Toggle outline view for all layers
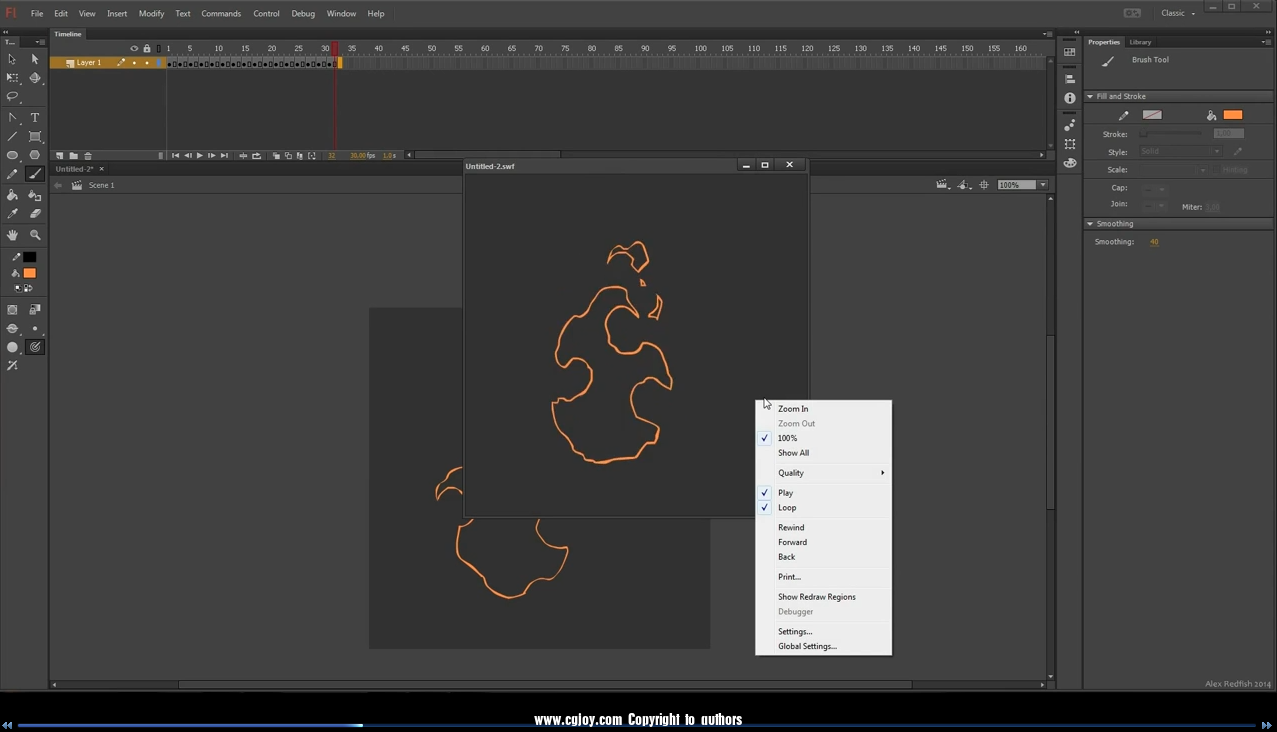 [158, 48]
